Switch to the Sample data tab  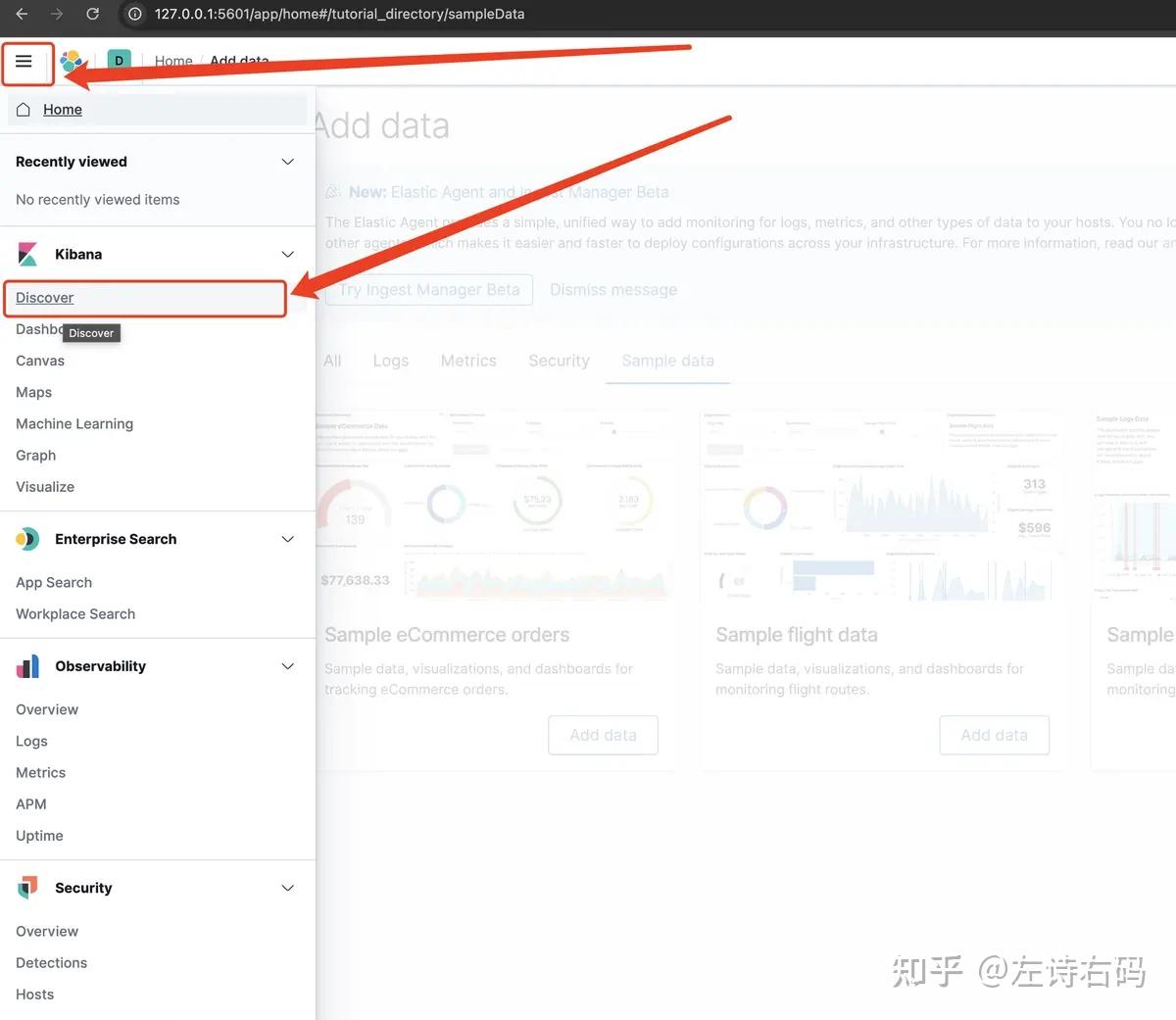pos(668,361)
